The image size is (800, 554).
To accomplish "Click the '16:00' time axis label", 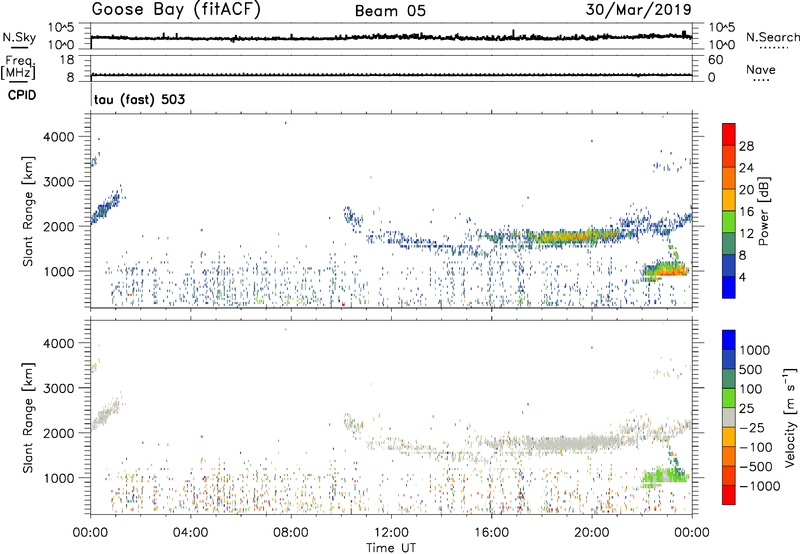I will 491,533.
